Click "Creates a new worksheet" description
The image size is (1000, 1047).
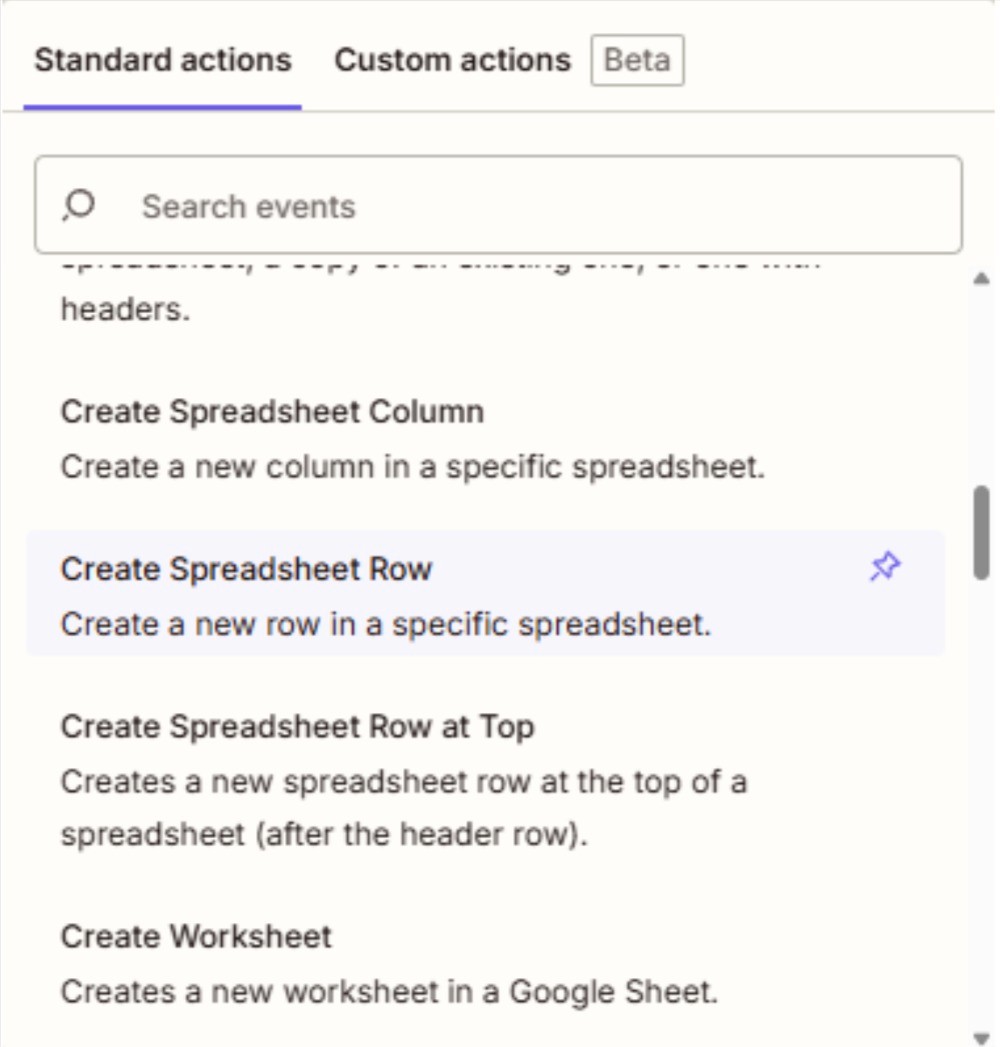[389, 992]
